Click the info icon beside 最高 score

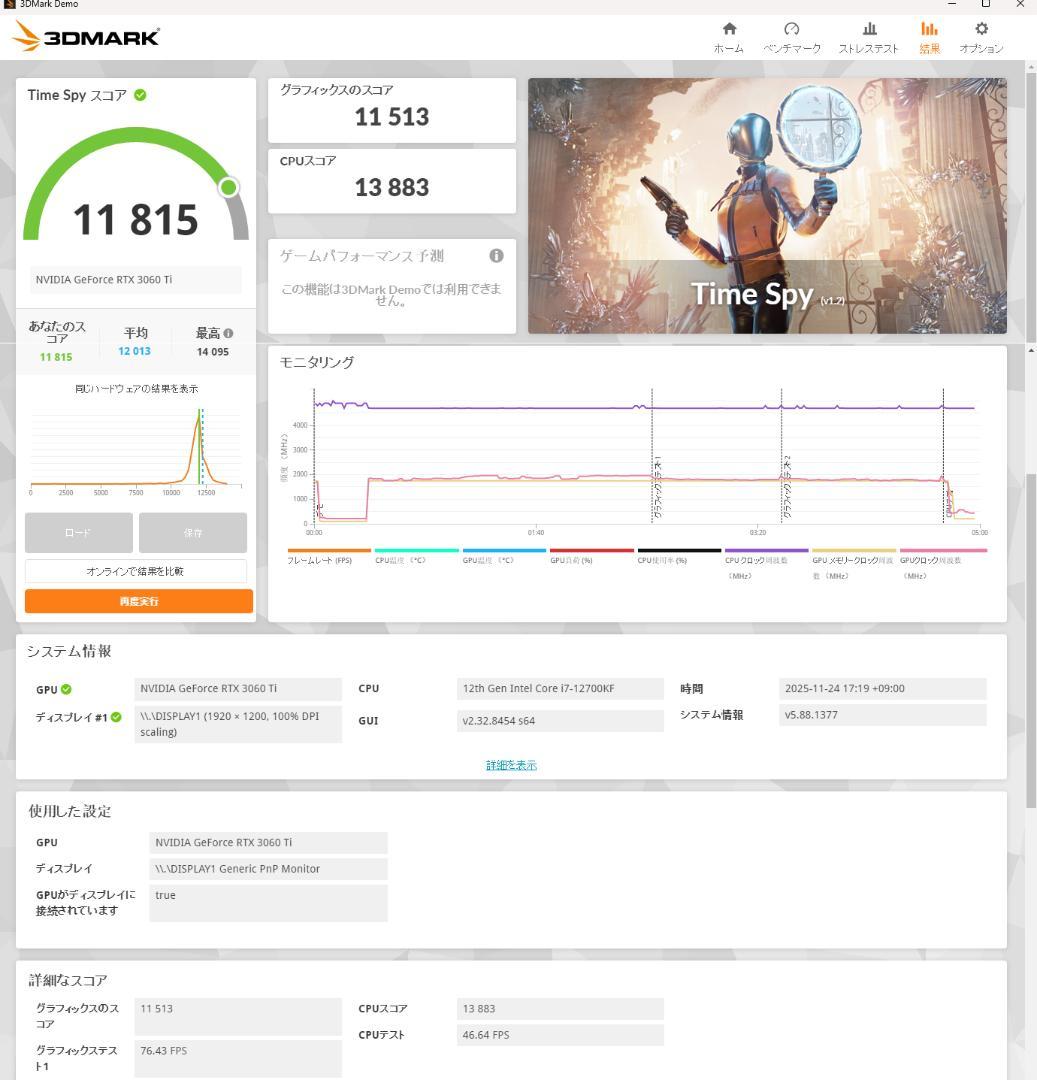pos(226,333)
